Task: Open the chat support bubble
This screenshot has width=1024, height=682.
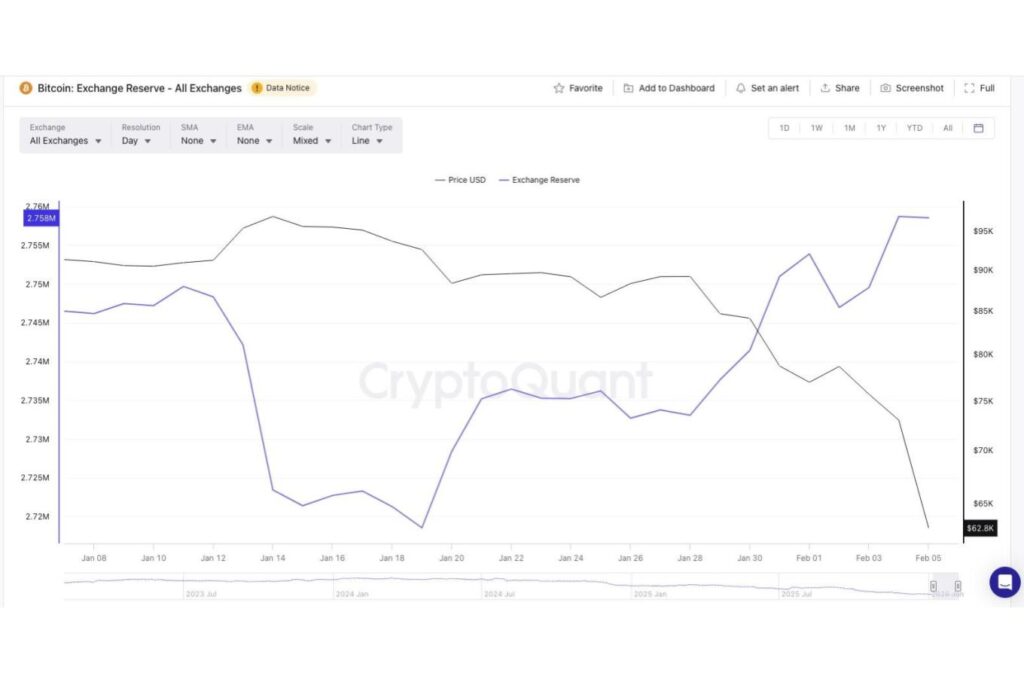Action: click(1004, 582)
